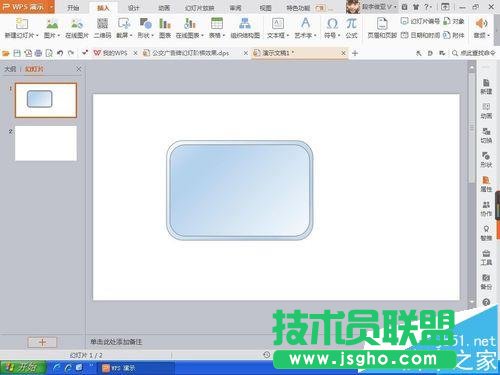Image resolution: width=500 pixels, height=375 pixels.
Task: Open the 属性 properties panel in sidebar
Action: [486, 184]
